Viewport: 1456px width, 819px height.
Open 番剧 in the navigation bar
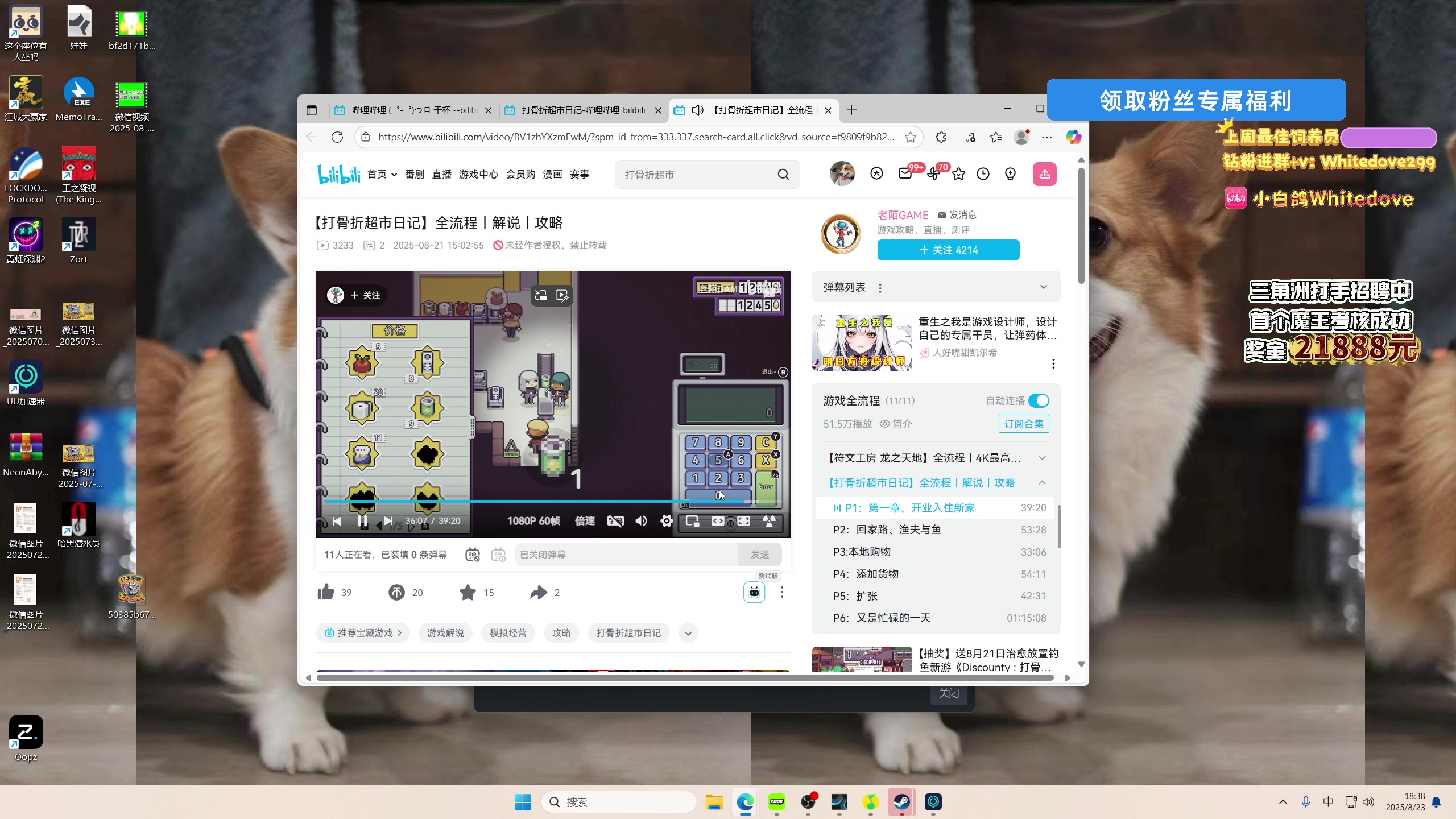pos(415,174)
